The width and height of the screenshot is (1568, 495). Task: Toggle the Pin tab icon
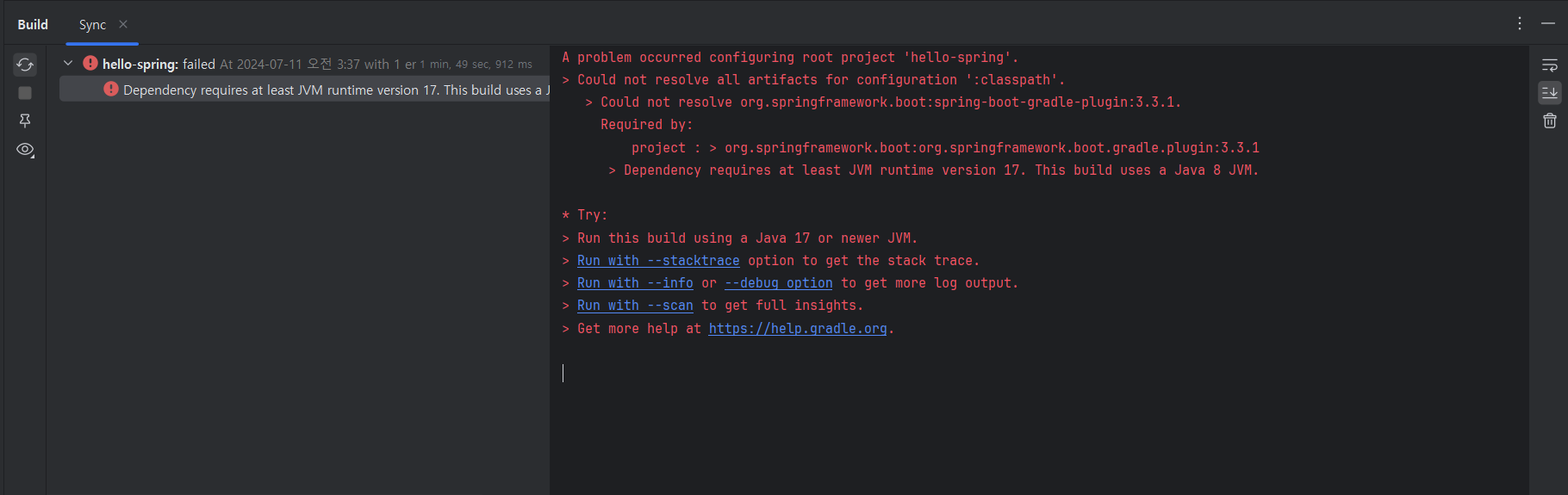[x=25, y=121]
